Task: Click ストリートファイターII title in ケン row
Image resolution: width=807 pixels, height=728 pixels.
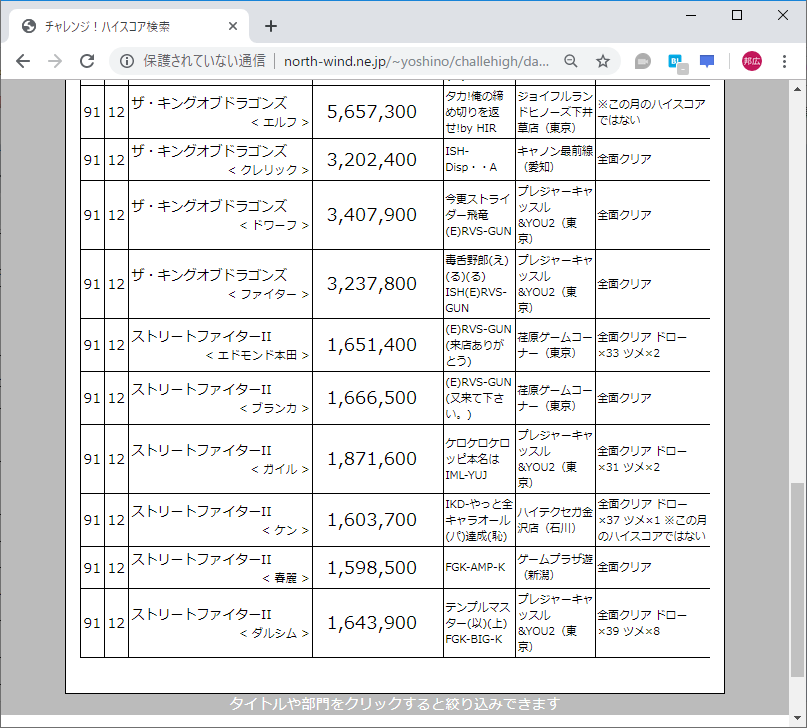Action: pyautogui.click(x=201, y=511)
